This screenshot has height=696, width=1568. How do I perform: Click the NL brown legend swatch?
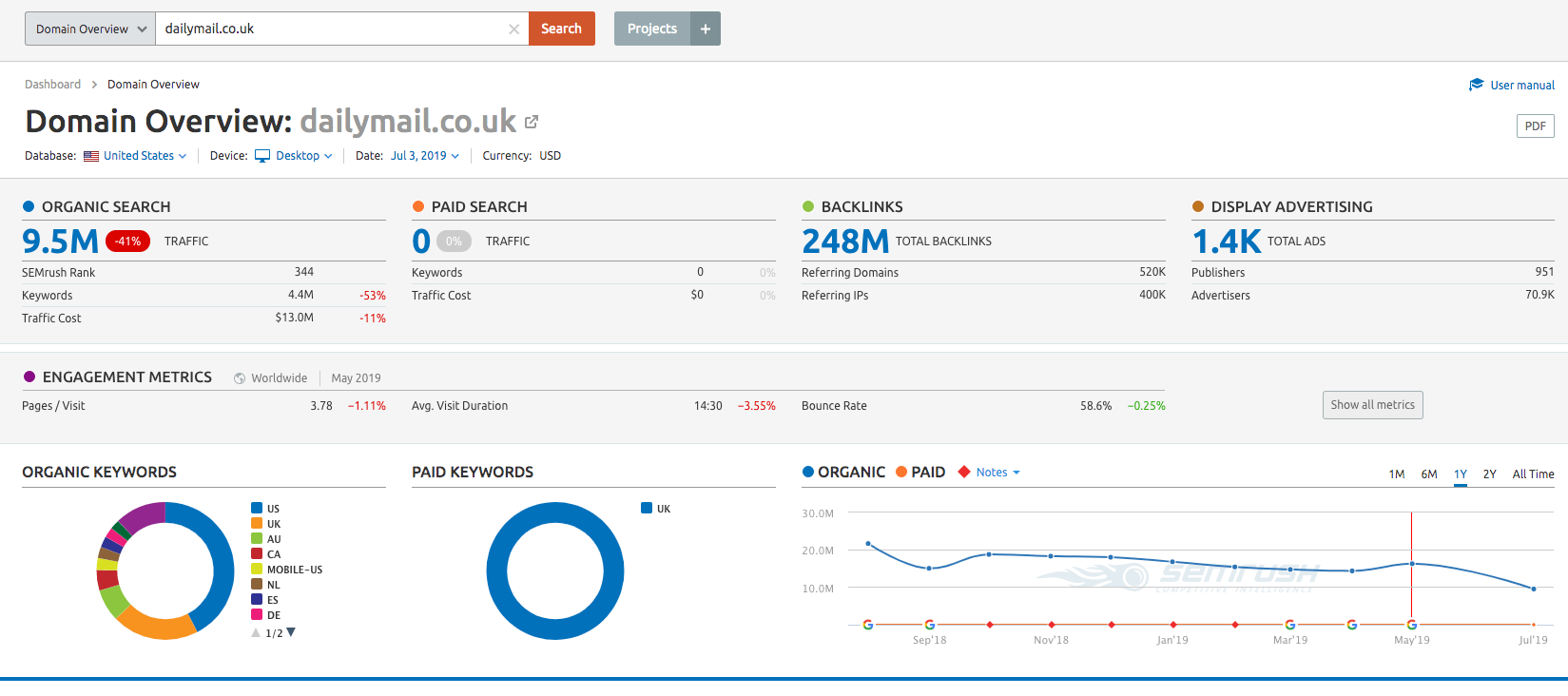coord(257,585)
